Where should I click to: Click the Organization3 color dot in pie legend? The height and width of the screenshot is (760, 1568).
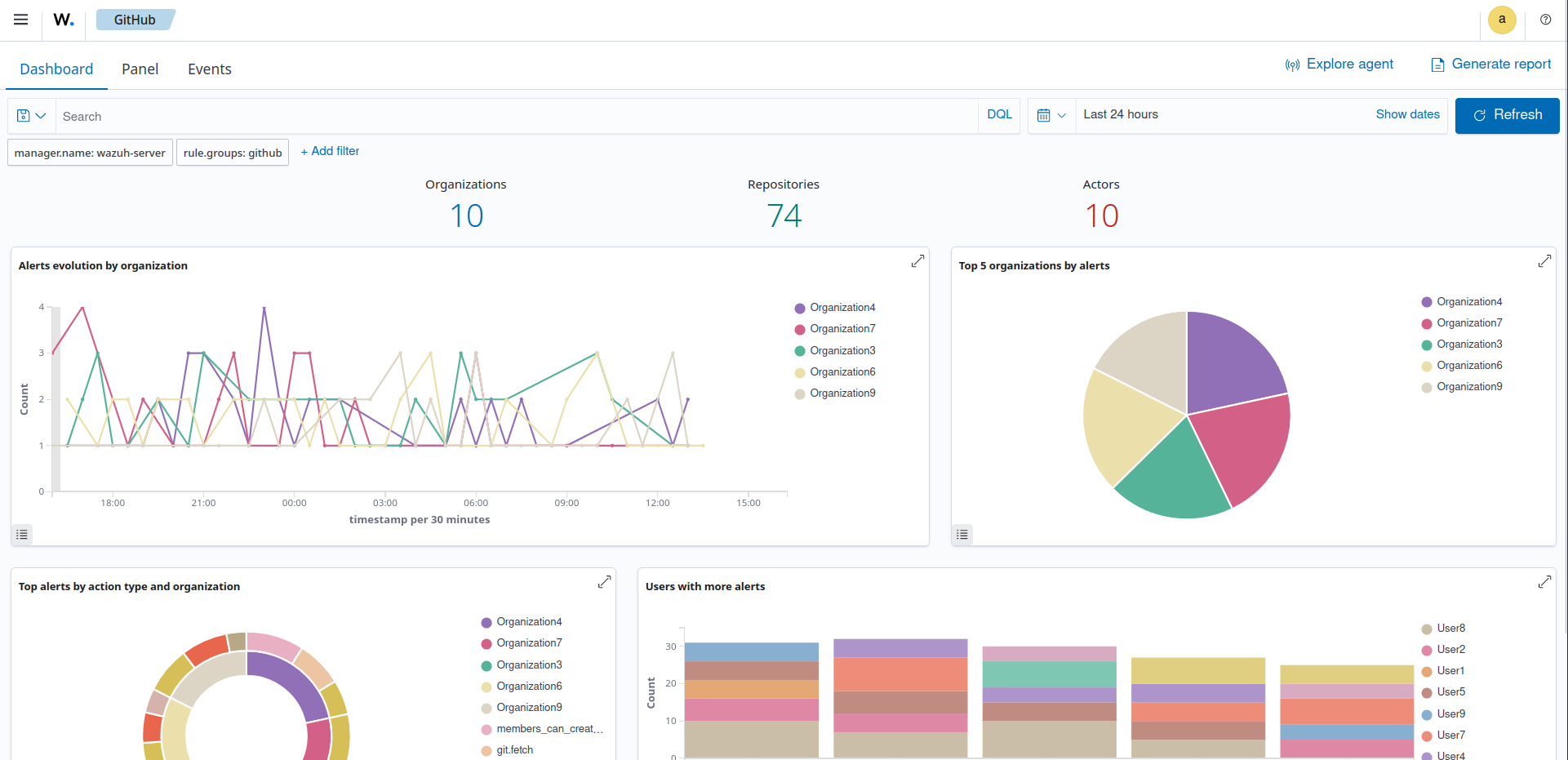coord(1427,345)
